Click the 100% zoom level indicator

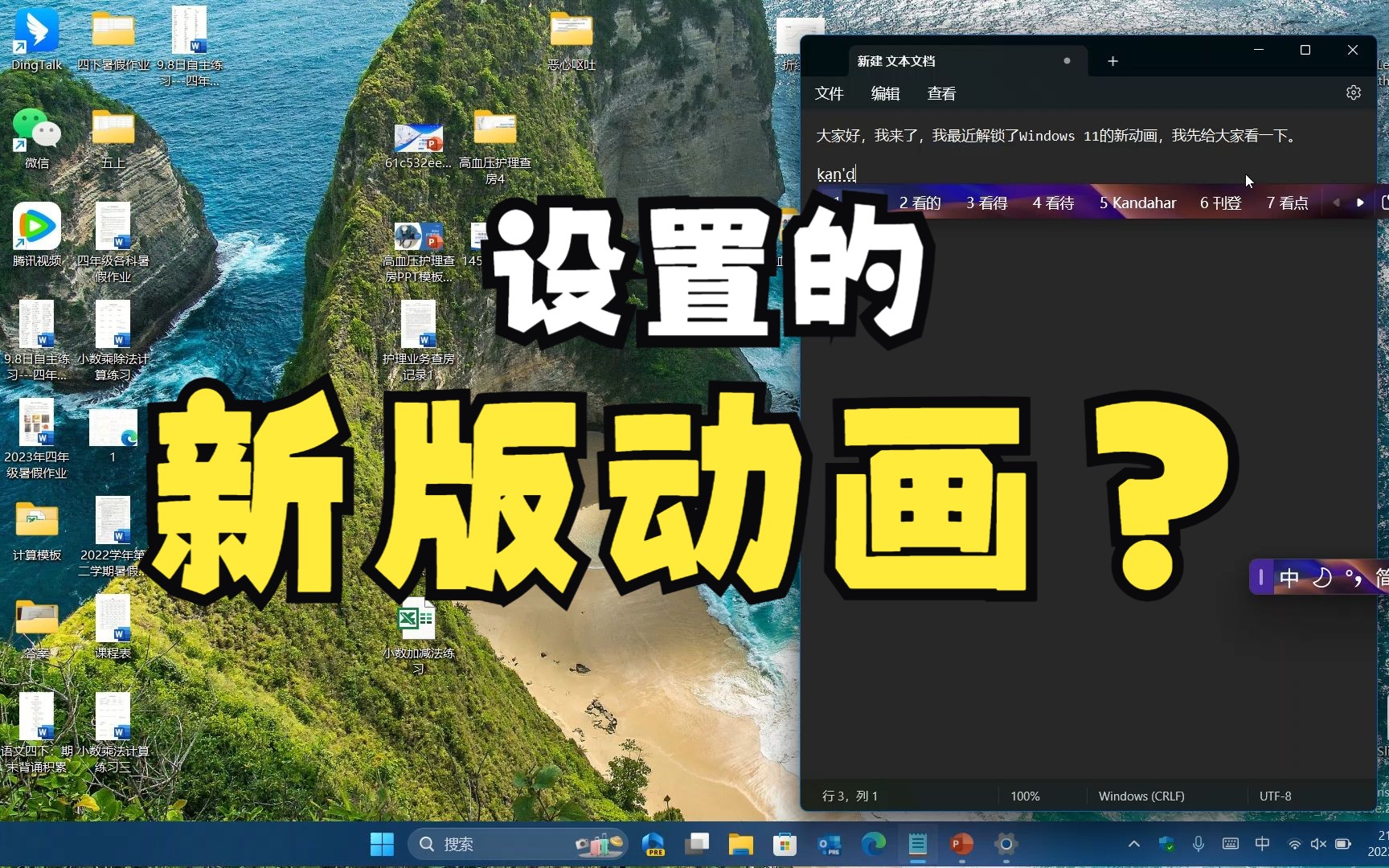pos(1025,796)
